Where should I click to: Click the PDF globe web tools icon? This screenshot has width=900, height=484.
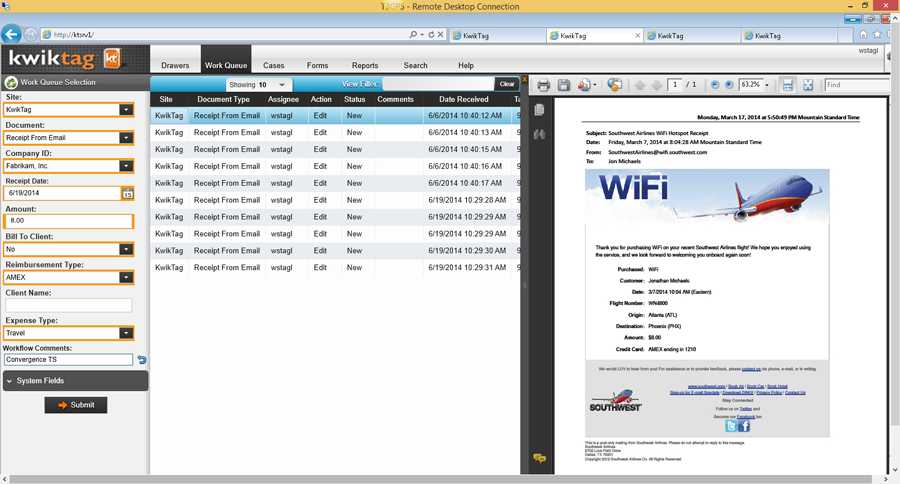coord(614,85)
